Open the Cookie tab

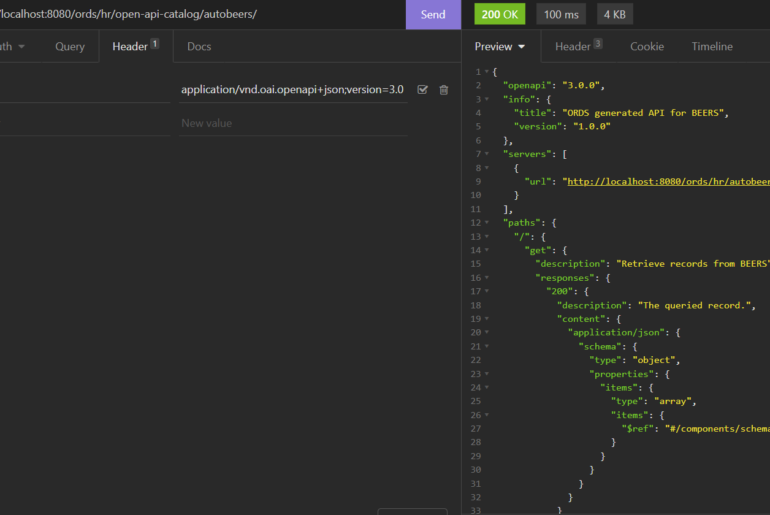click(647, 47)
